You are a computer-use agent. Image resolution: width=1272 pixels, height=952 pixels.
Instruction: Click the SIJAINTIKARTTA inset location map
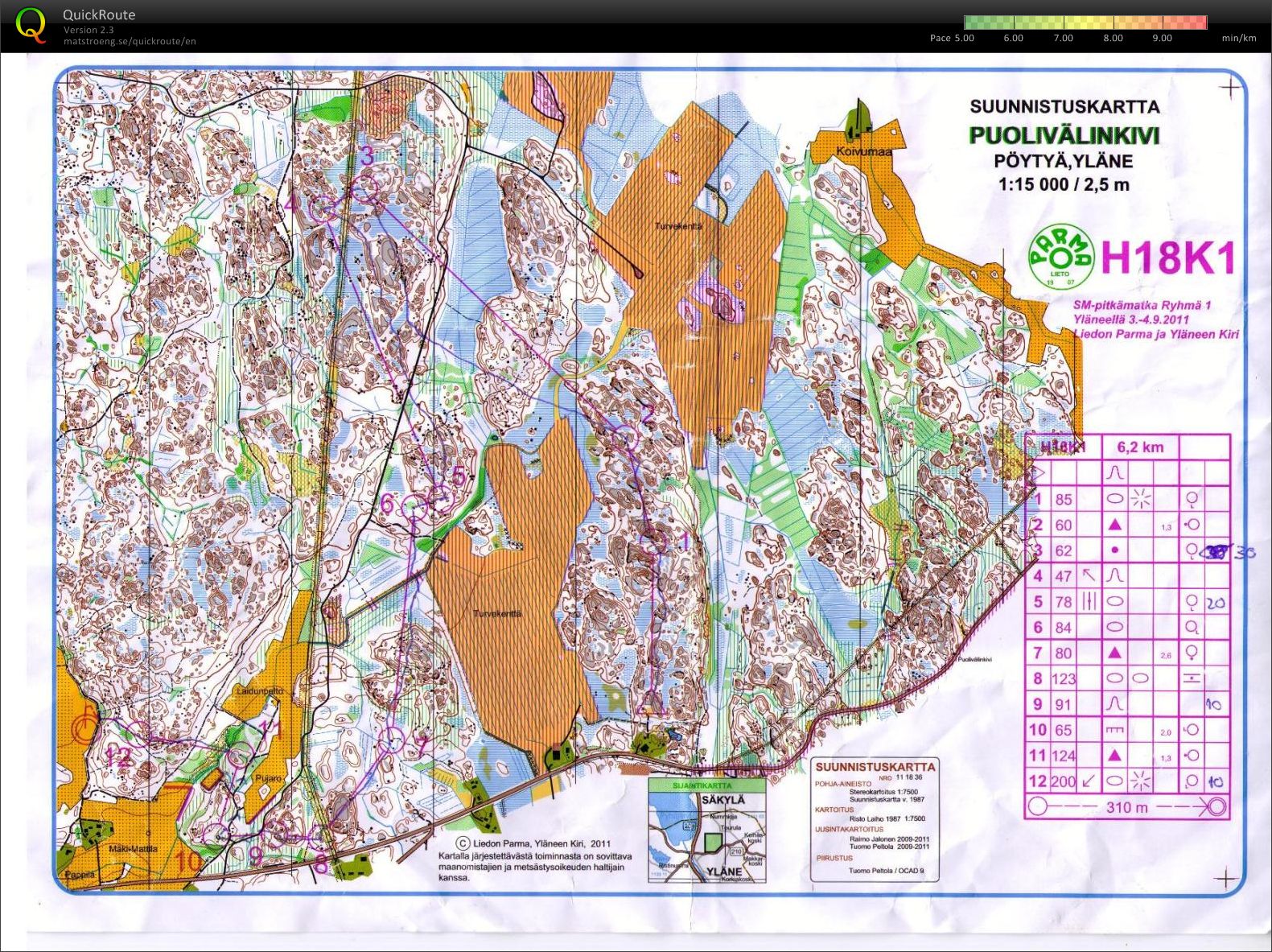point(707,831)
